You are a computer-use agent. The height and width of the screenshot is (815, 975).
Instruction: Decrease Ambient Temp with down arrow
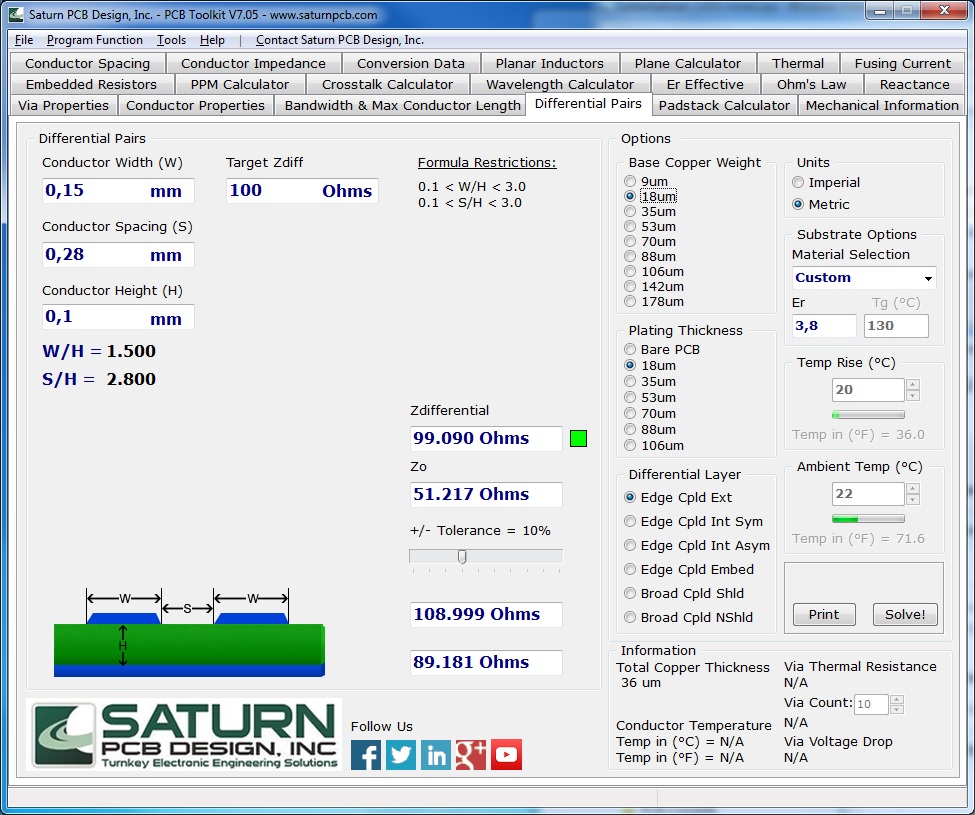tap(913, 499)
